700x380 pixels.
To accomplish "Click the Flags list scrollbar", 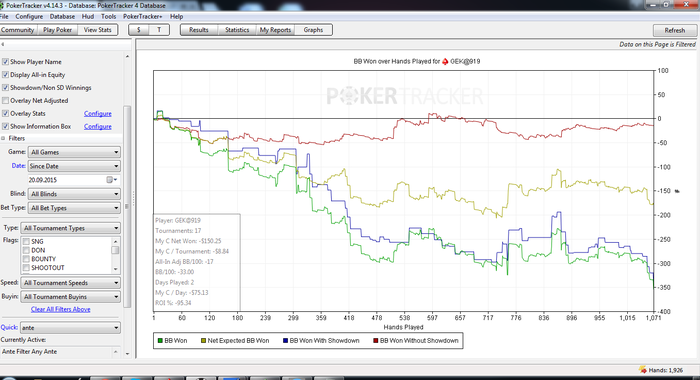I will coord(116,255).
